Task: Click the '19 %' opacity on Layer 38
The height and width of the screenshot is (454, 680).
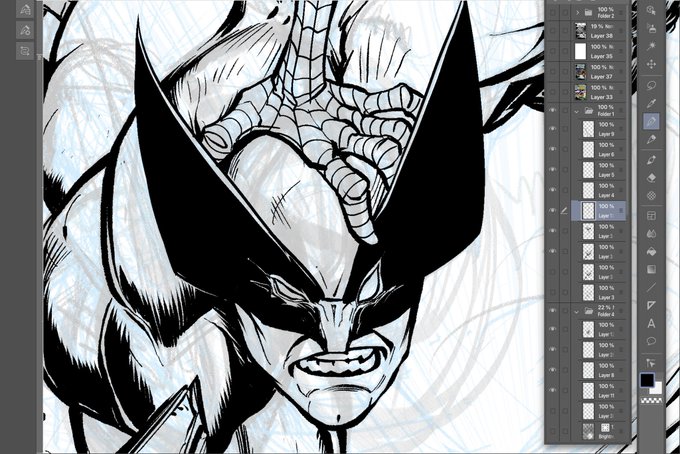Action: pos(597,26)
